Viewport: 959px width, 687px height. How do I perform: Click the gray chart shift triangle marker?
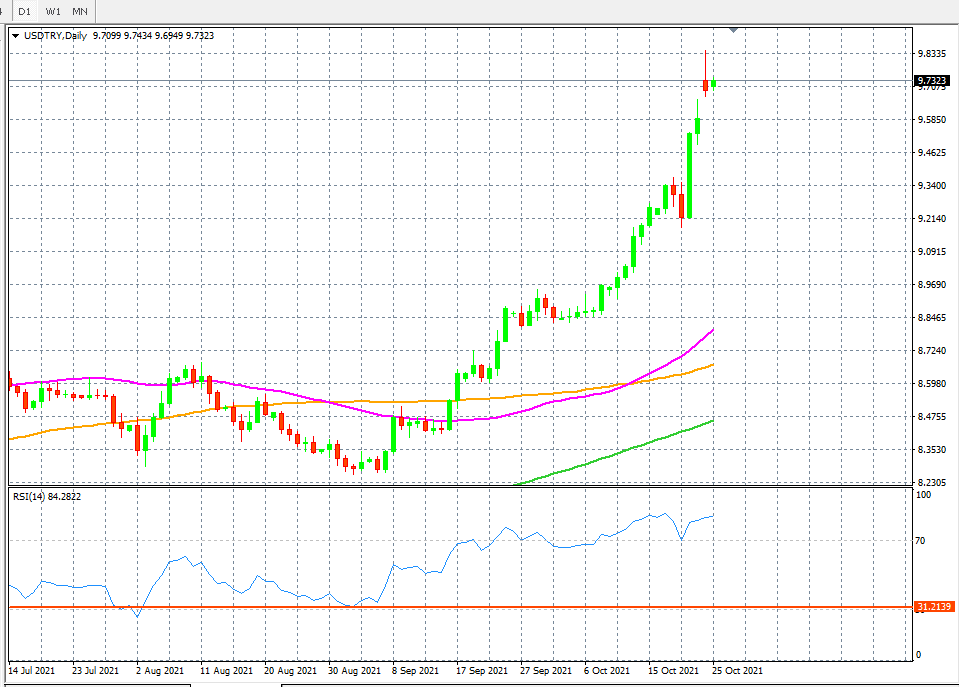(x=734, y=31)
